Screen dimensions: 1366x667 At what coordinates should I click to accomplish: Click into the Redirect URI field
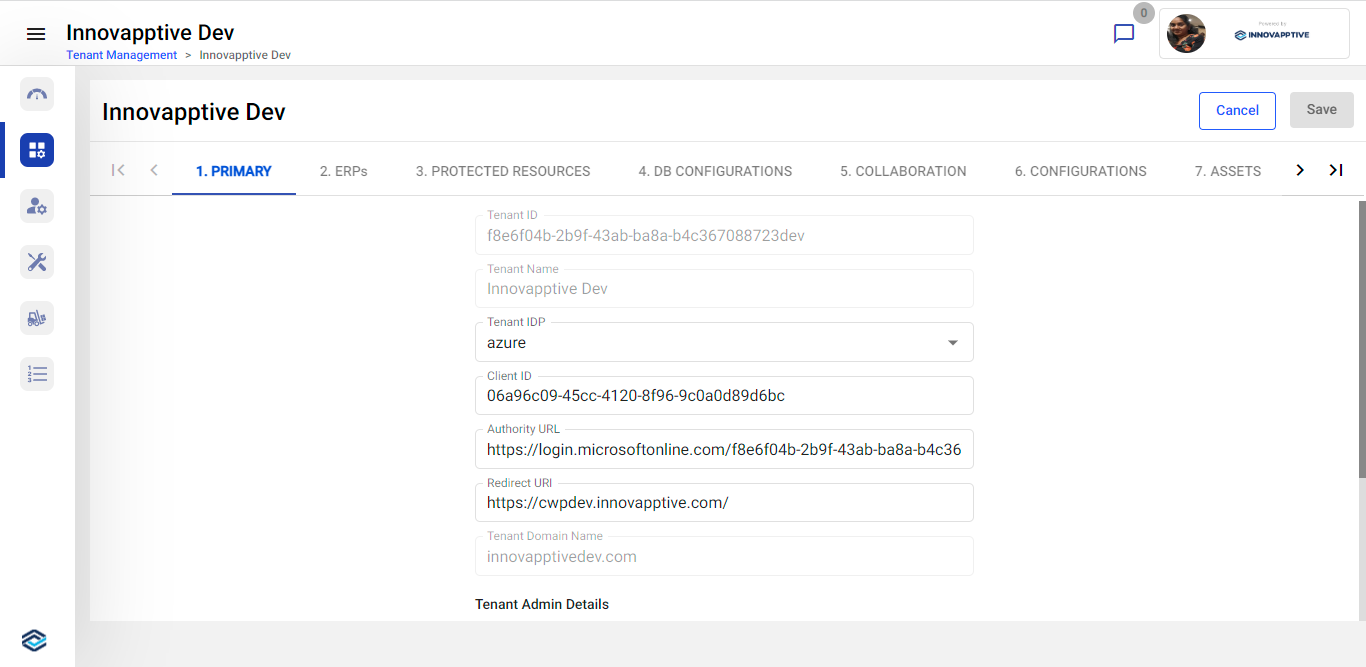724,502
